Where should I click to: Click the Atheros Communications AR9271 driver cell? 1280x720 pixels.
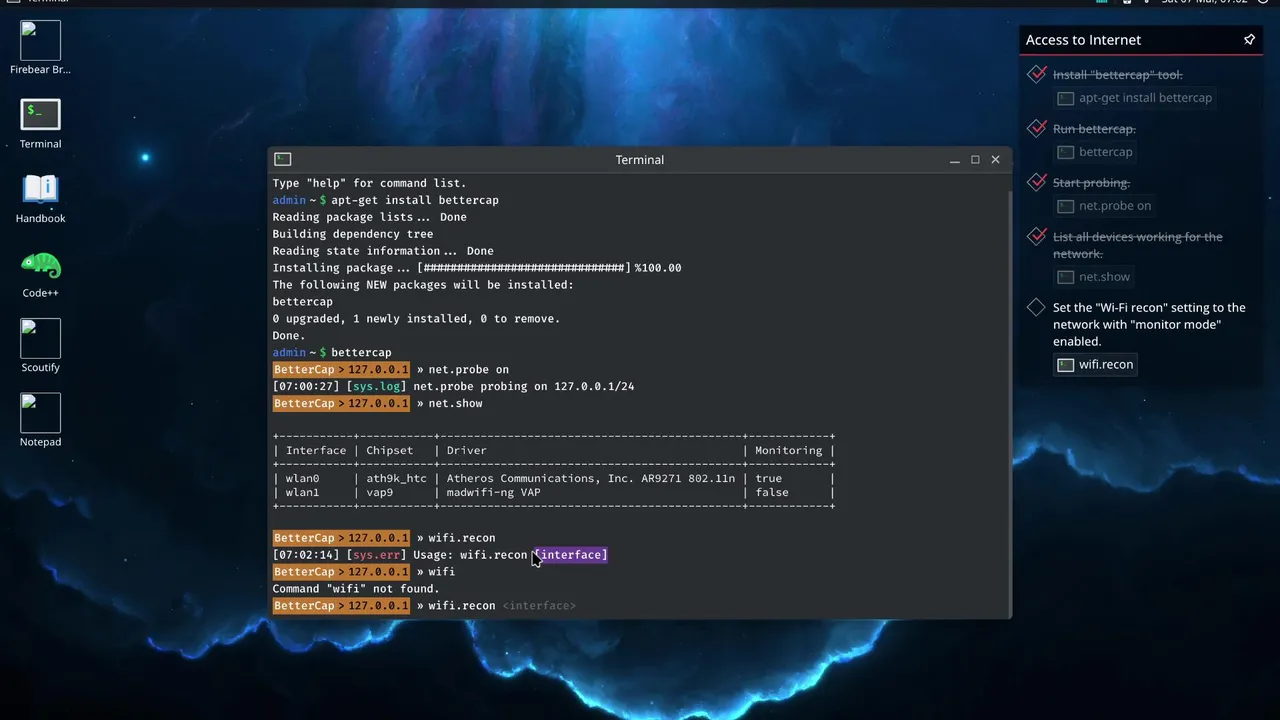(591, 479)
